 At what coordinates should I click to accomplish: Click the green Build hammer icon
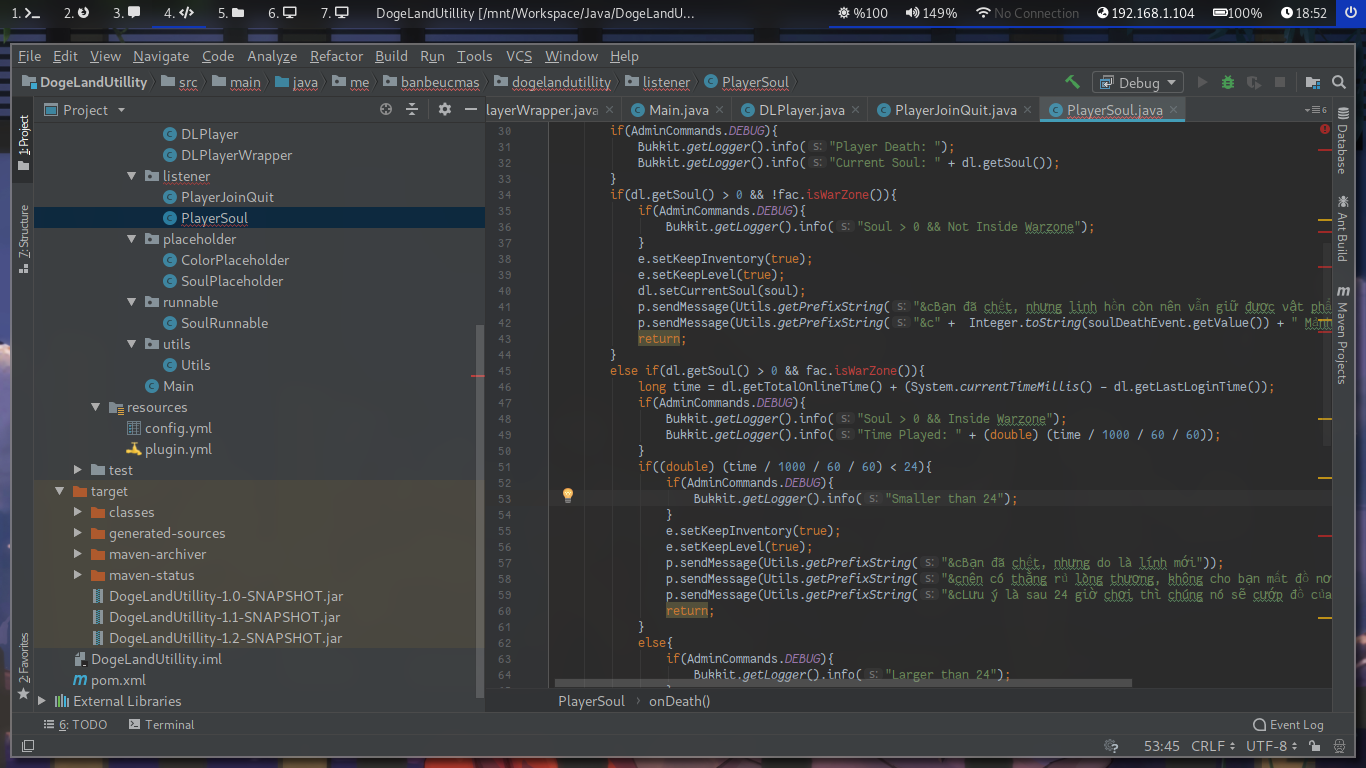[x=1072, y=82]
